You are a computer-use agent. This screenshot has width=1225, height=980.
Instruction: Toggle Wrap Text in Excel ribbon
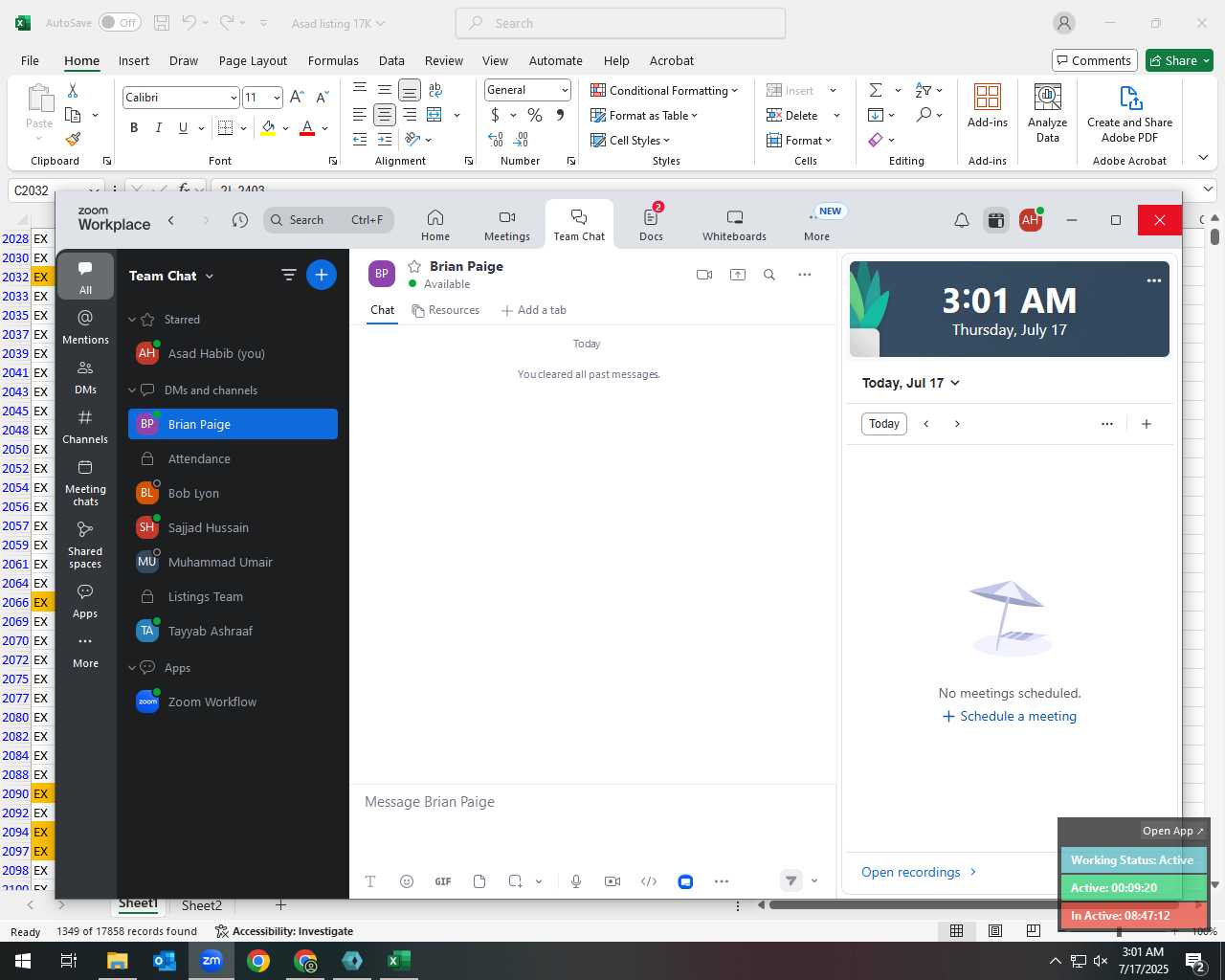(x=435, y=90)
